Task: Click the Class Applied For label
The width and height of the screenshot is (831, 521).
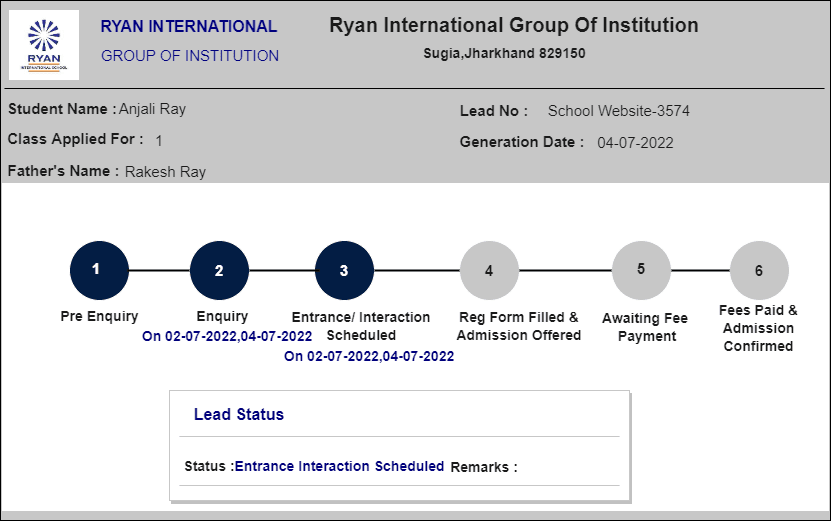Action: 75,139
